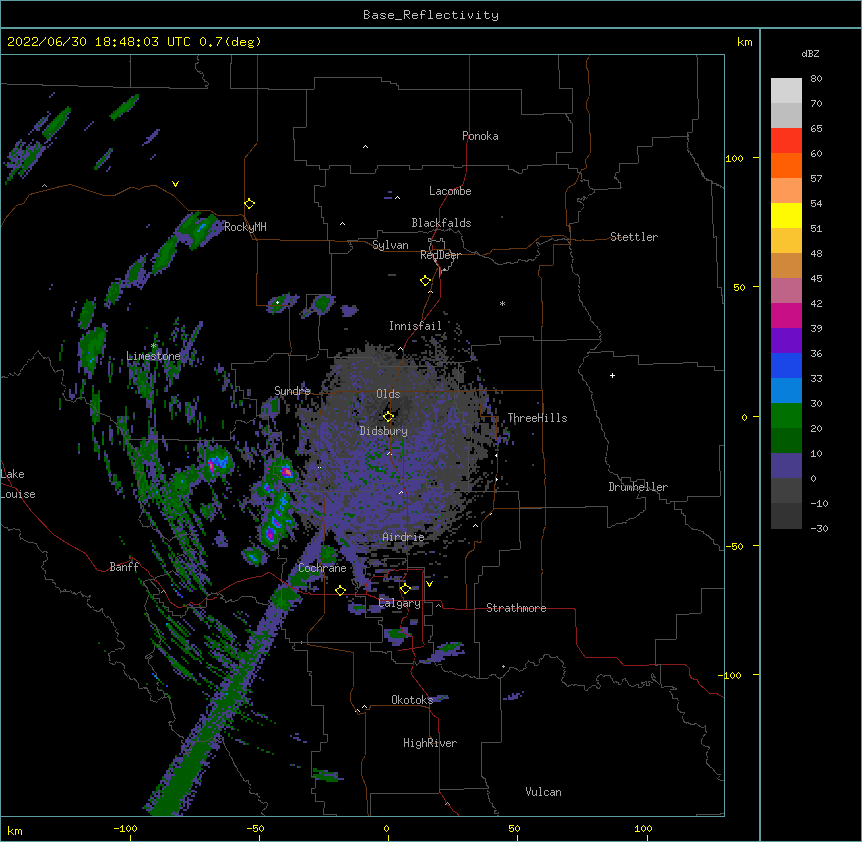Select the Okotoks label
Screen dimensions: 862x842
[412, 700]
